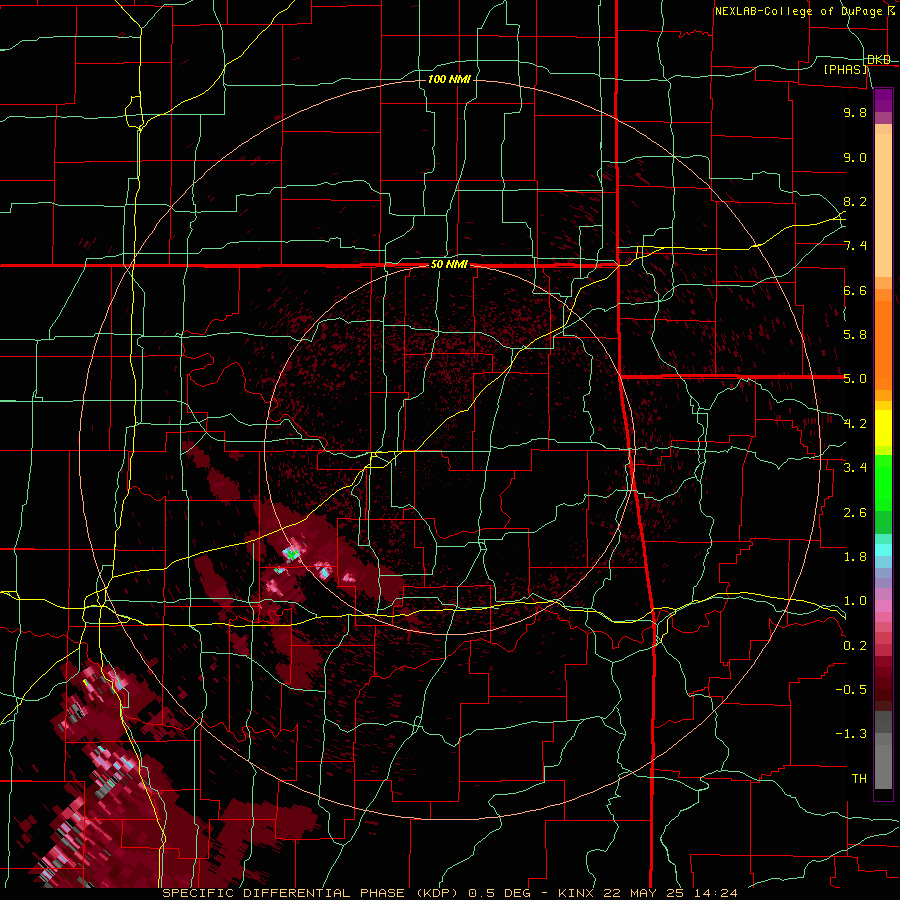This screenshot has width=900, height=900.
Task: Click the [PHAS] label above the color scale
Action: [845, 70]
